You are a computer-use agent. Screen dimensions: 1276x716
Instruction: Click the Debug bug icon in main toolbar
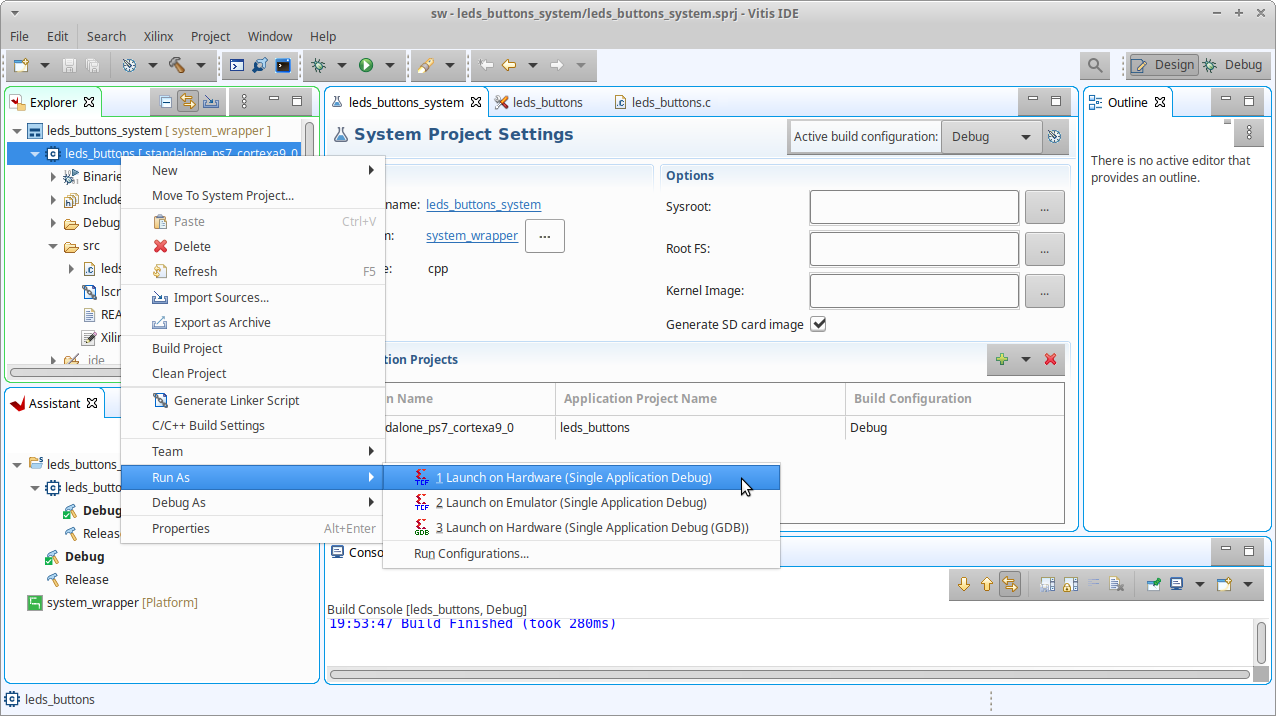coord(319,65)
